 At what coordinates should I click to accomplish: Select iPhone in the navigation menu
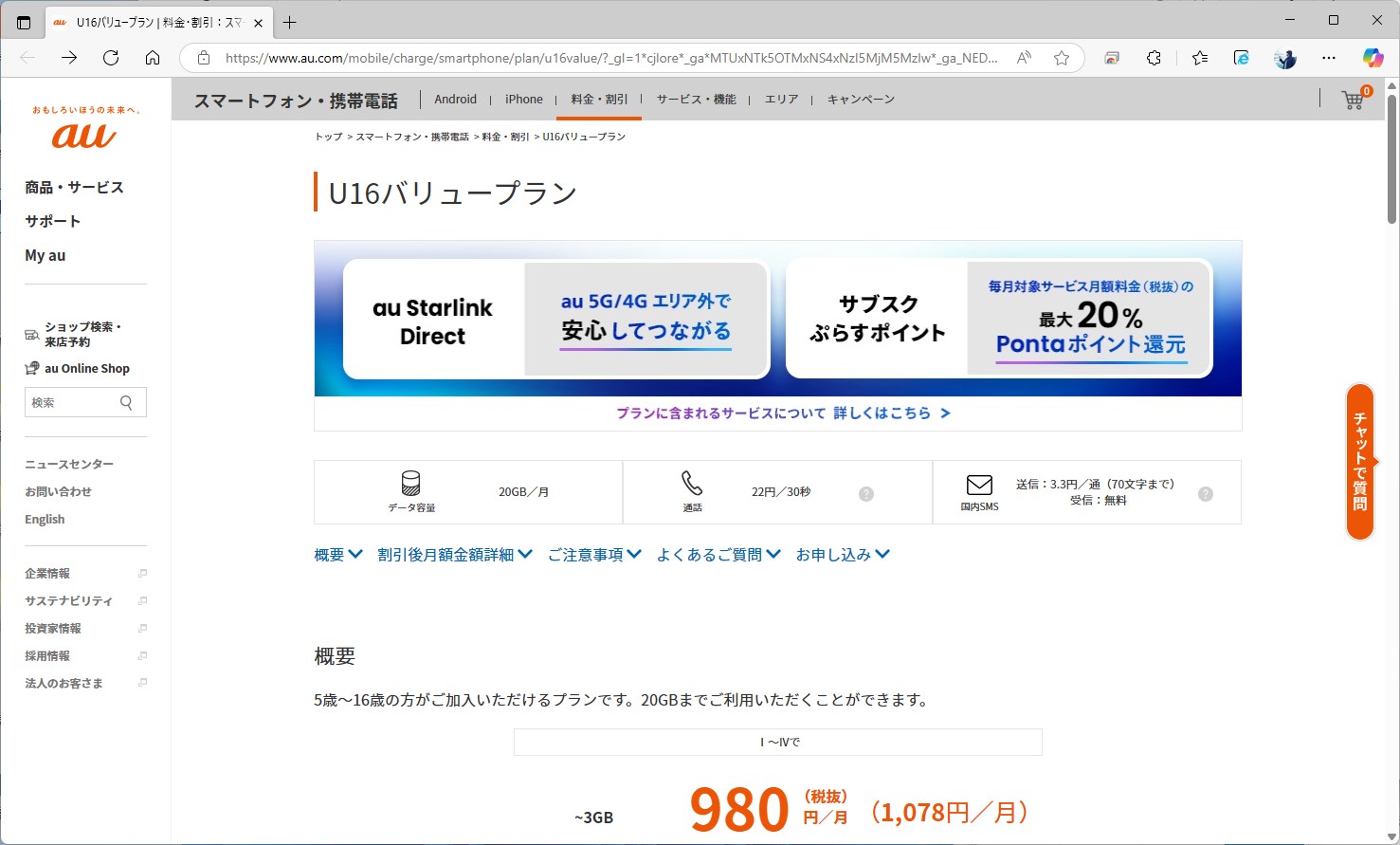[x=523, y=99]
